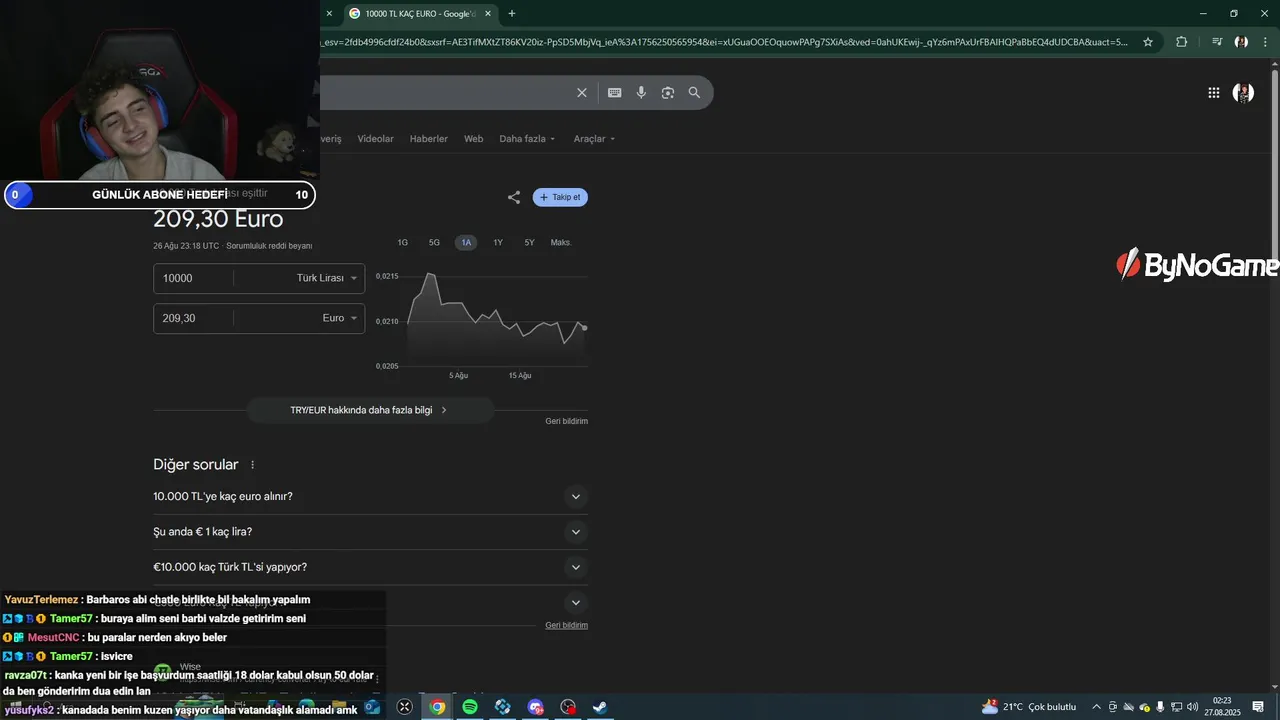This screenshot has width=1280, height=720.
Task: Expand '€10.000 kaç Türk TL'si yapıyor?' question
Action: click(x=370, y=567)
